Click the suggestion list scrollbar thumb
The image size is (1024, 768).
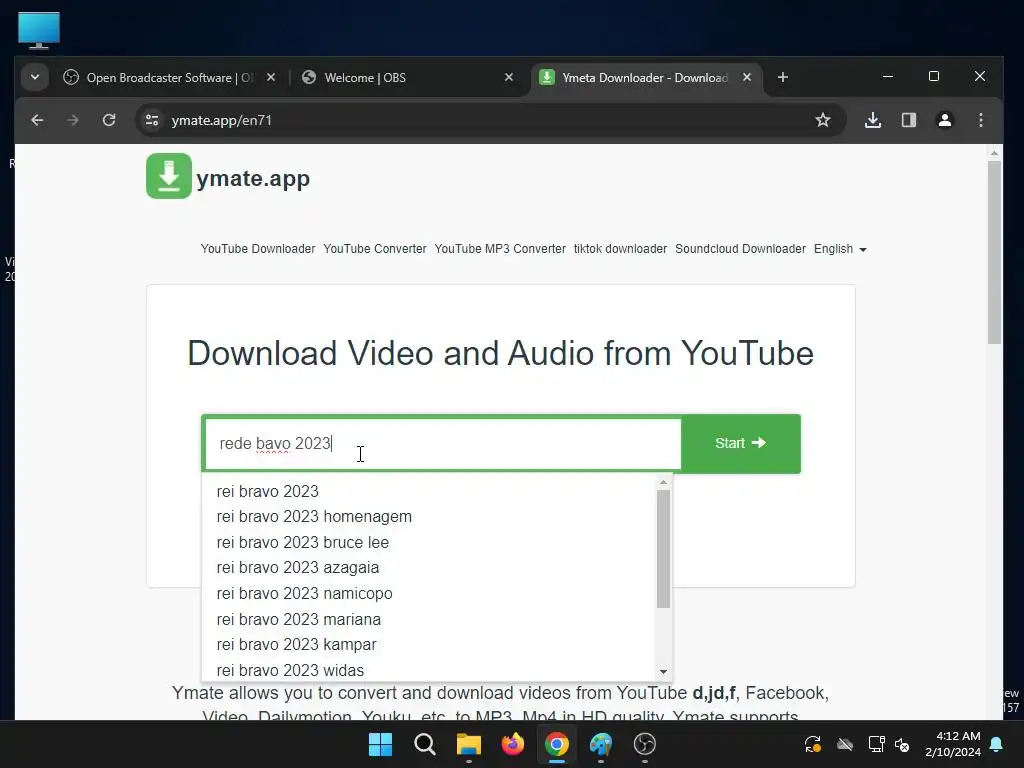coord(664,549)
